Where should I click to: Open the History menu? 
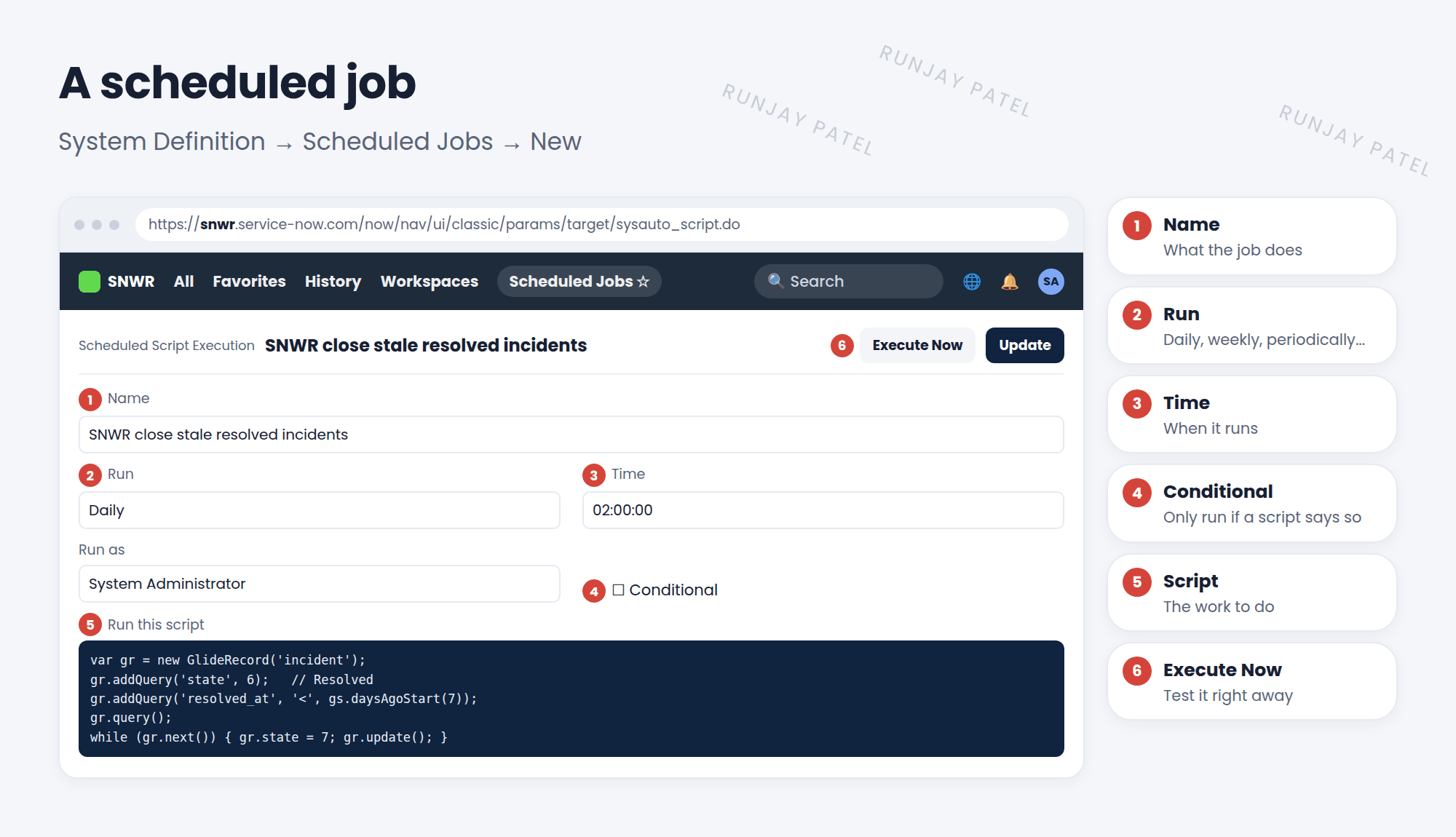[333, 282]
